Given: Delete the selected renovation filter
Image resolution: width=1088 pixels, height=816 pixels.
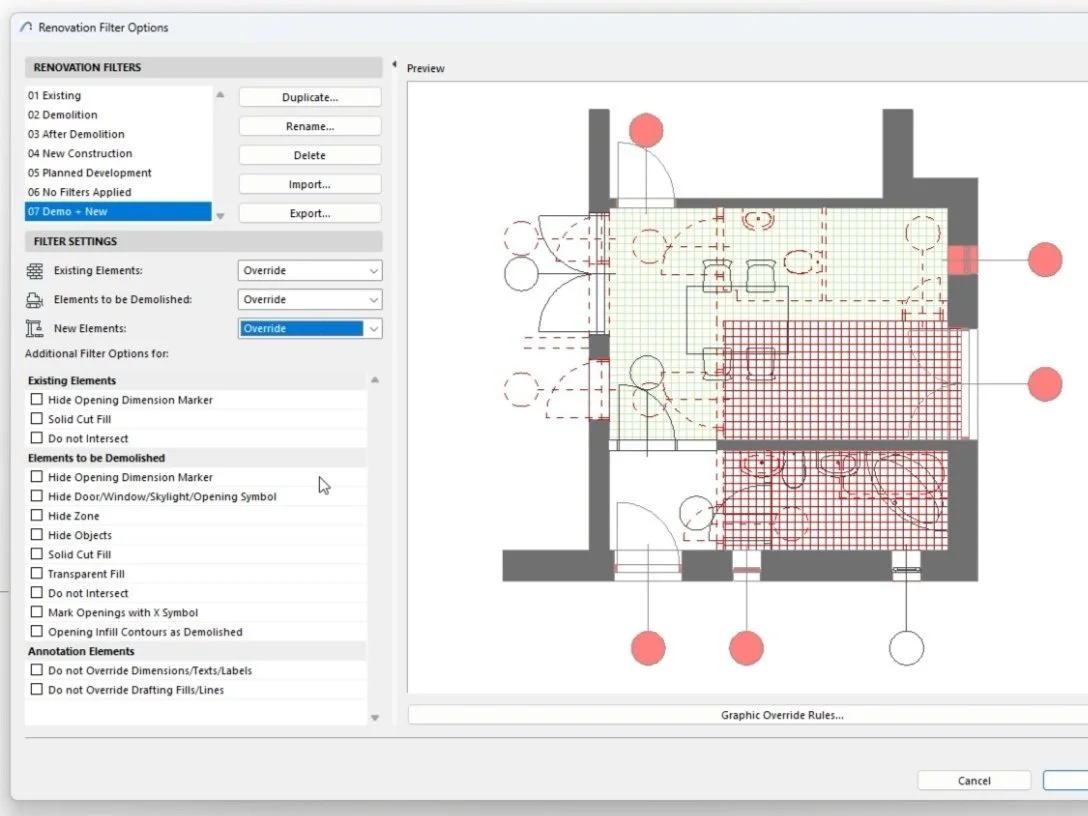Looking at the screenshot, I should [310, 155].
